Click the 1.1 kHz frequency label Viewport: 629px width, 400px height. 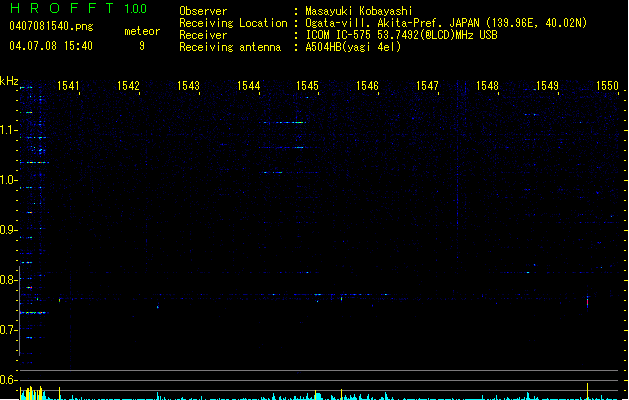click(8, 130)
